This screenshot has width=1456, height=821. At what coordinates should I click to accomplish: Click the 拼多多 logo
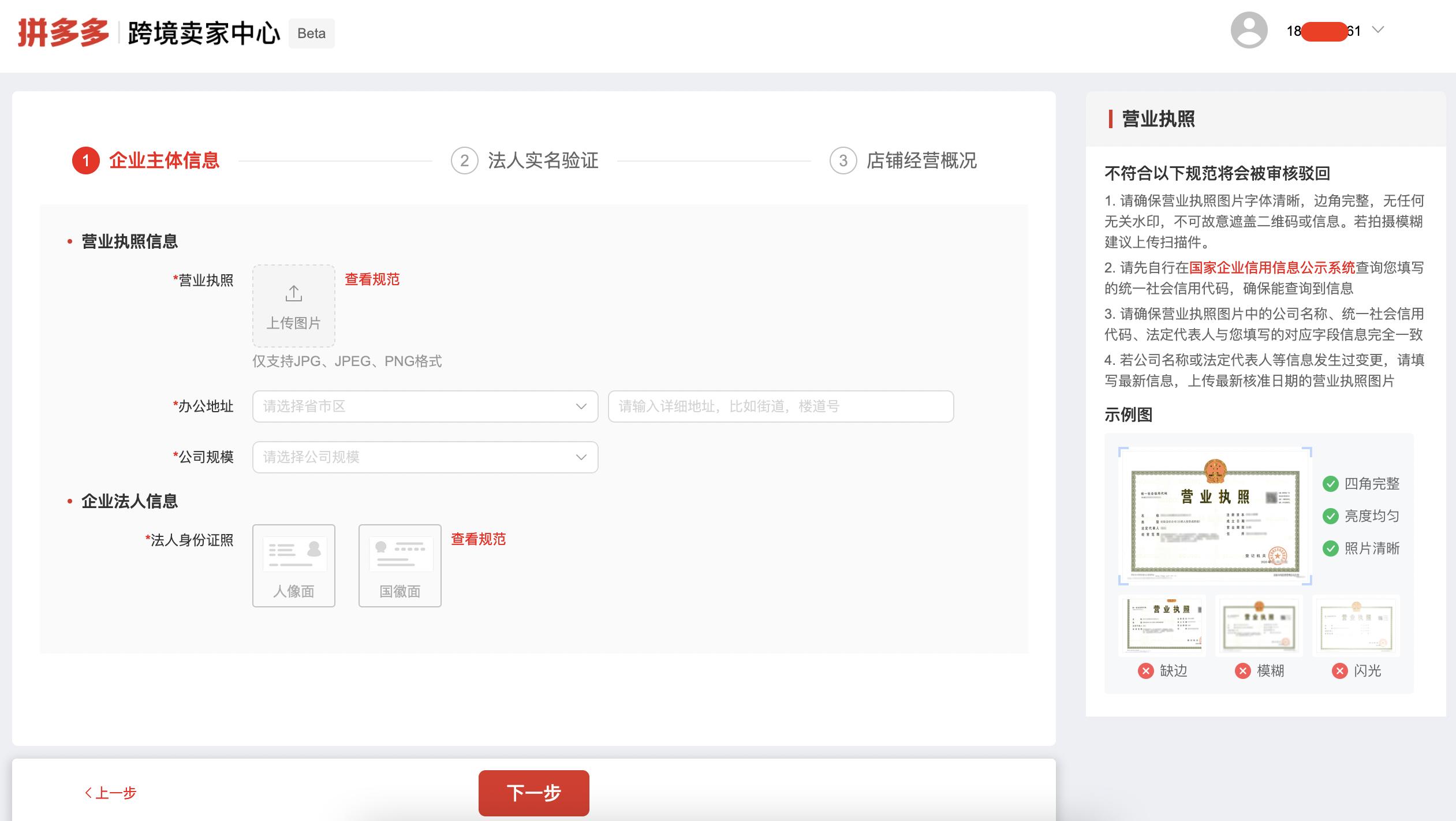coord(61,32)
